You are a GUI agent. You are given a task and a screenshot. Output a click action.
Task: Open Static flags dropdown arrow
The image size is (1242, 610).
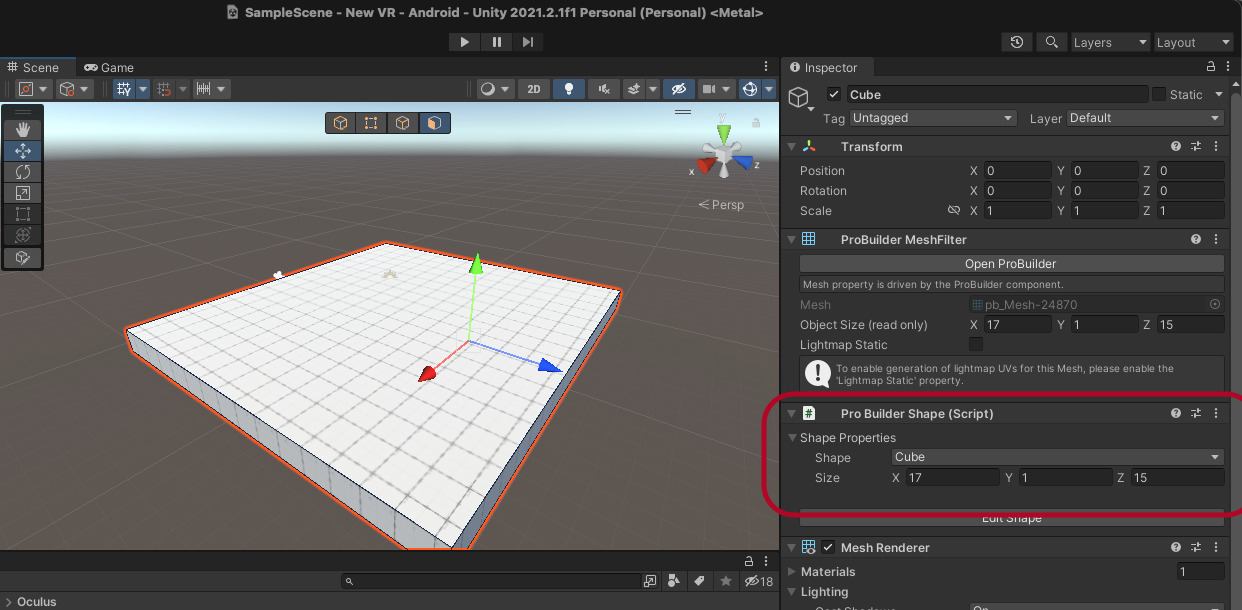point(1219,94)
